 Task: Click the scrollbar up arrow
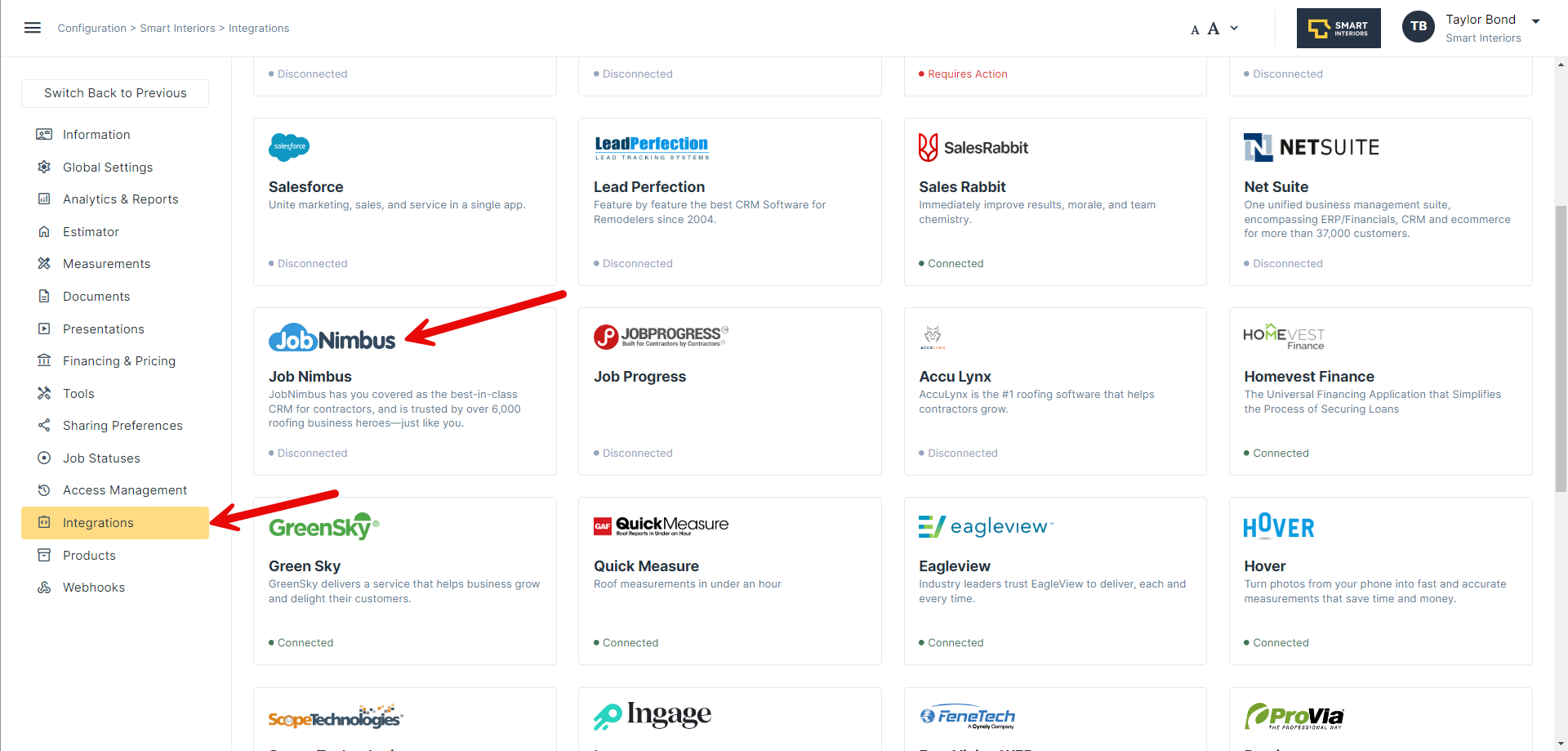click(x=1561, y=64)
